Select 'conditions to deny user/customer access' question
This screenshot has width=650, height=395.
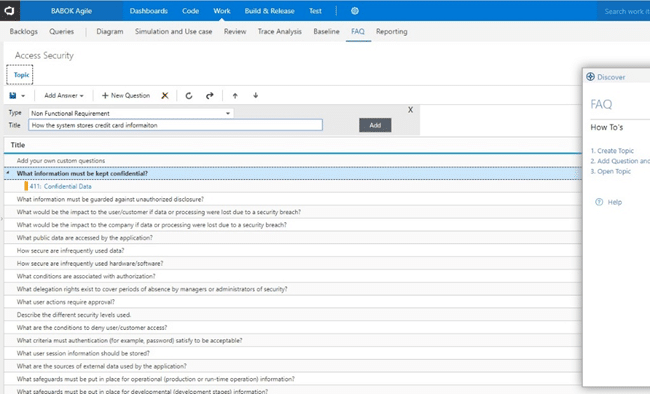(x=293, y=328)
